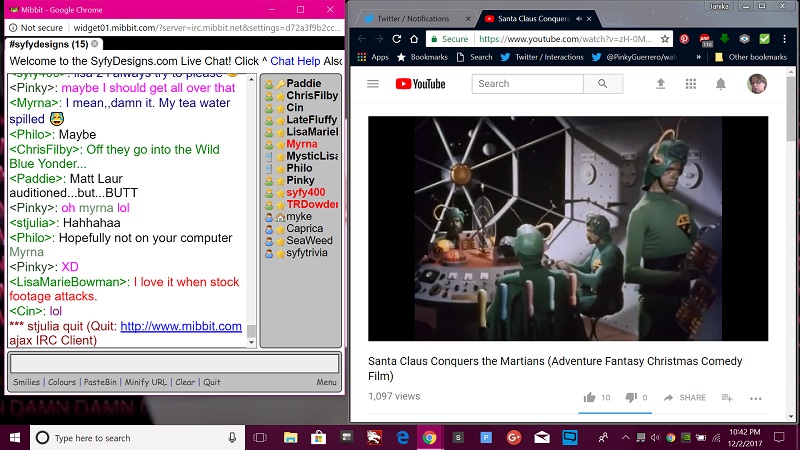Click the Pinterest extension icon

(x=684, y=39)
